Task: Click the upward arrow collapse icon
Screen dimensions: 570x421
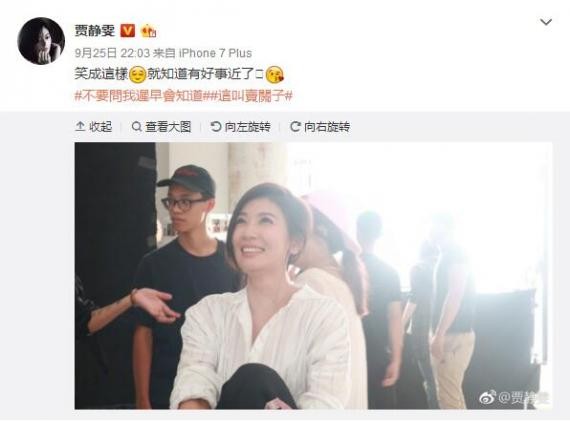Action: 80,127
